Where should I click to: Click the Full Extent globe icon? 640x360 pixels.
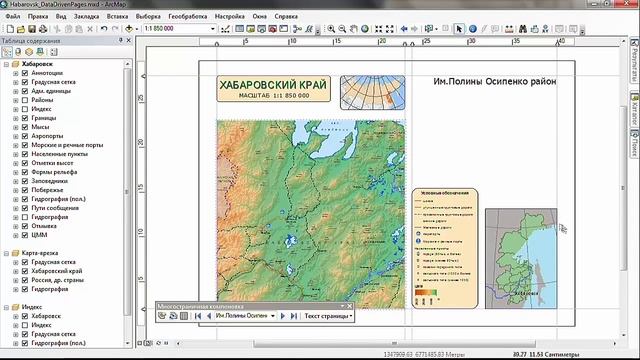pyautogui.click(x=365, y=29)
